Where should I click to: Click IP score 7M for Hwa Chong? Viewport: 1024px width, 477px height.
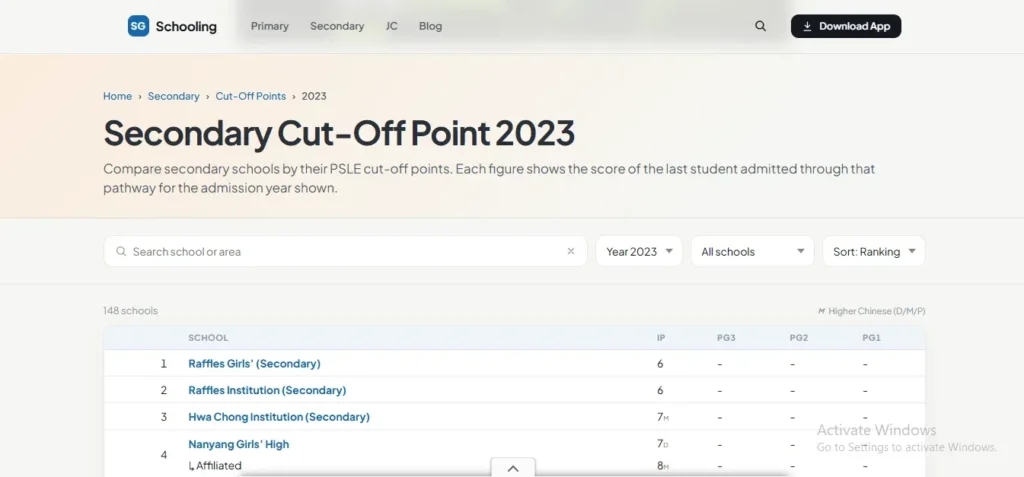(x=663, y=417)
